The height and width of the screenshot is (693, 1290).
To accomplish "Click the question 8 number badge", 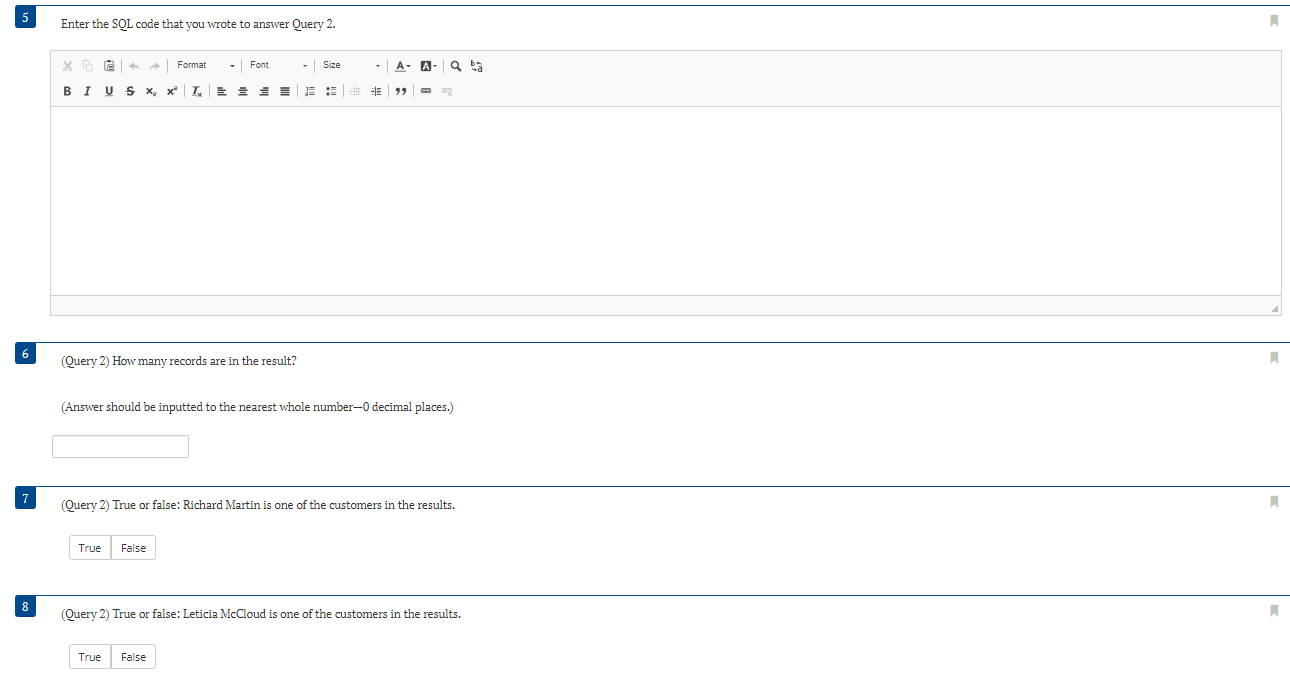I will (x=26, y=606).
